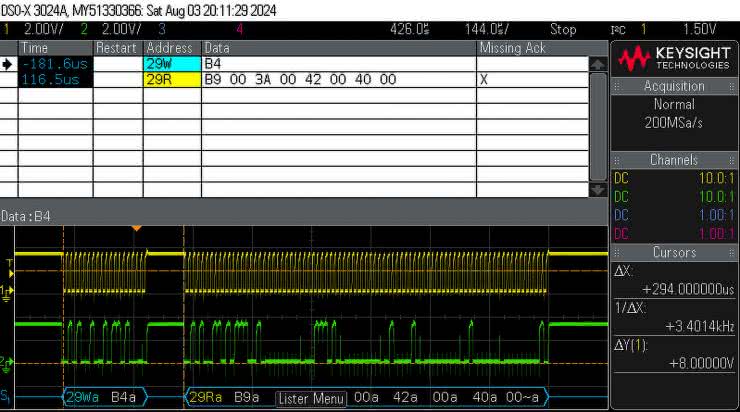This screenshot has height=412, width=740.
Task: Click channel 1 ground reference marker
Action: (x=6, y=291)
